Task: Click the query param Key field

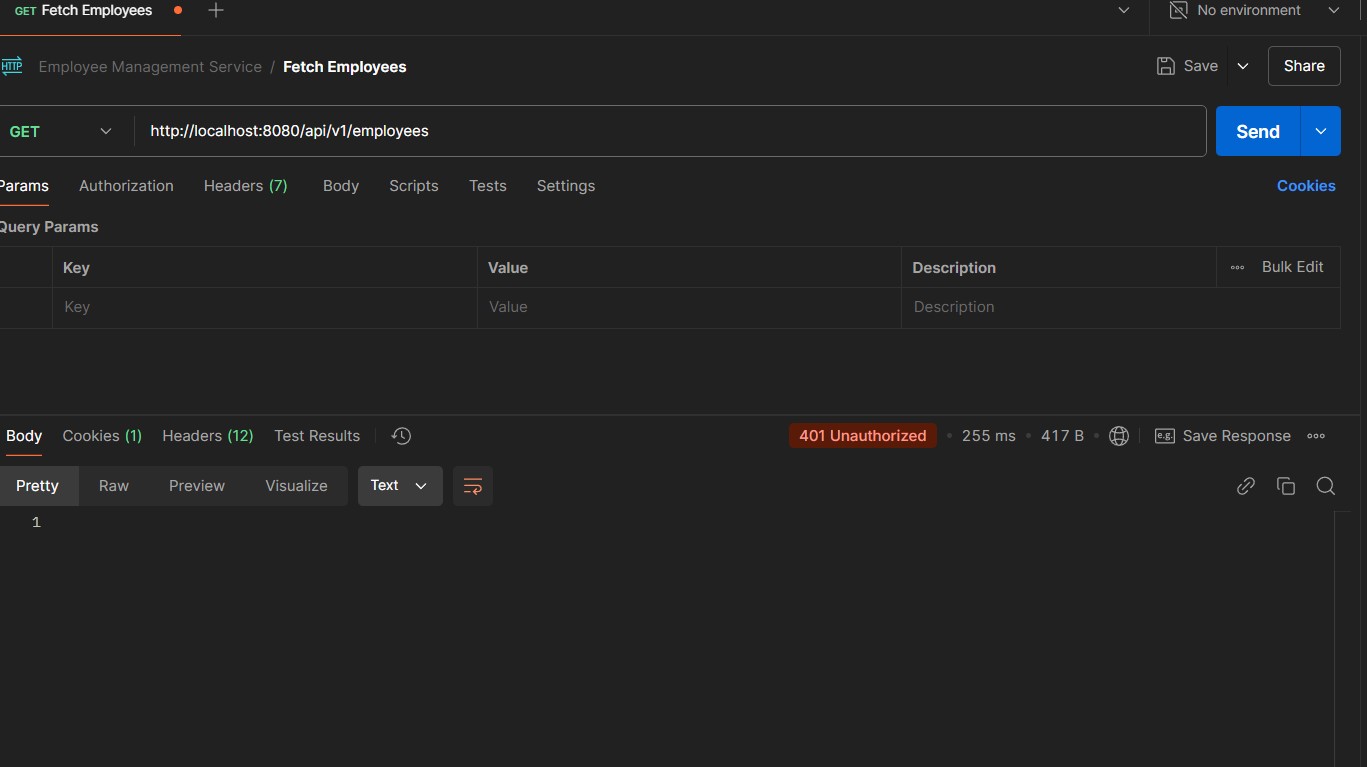Action: coord(264,307)
